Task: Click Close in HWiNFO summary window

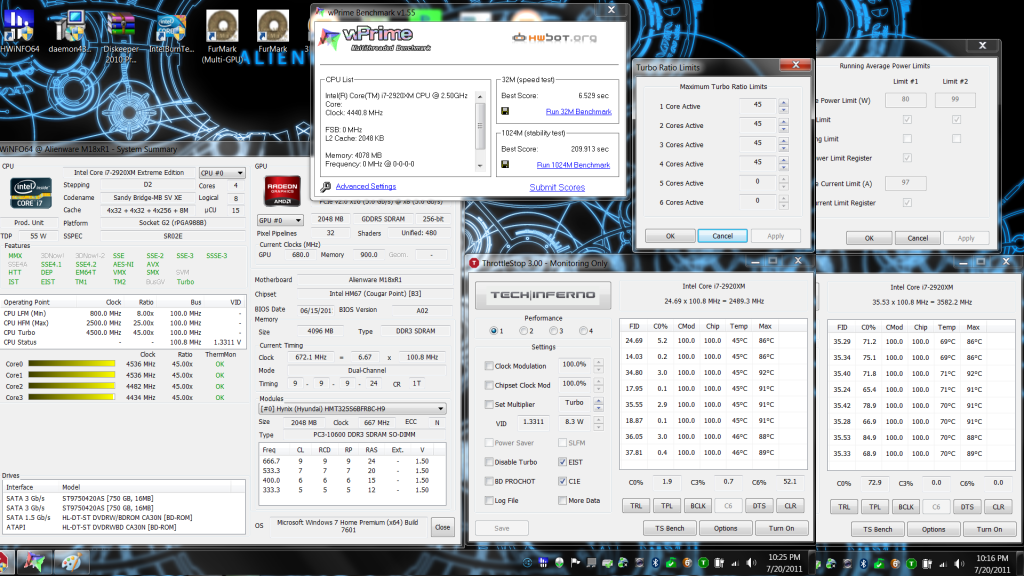Action: [442, 527]
